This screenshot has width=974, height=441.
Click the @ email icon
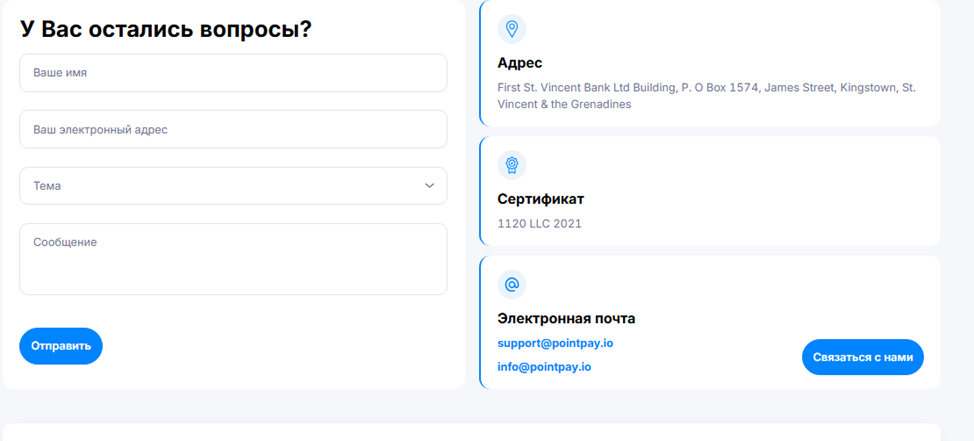(x=512, y=285)
